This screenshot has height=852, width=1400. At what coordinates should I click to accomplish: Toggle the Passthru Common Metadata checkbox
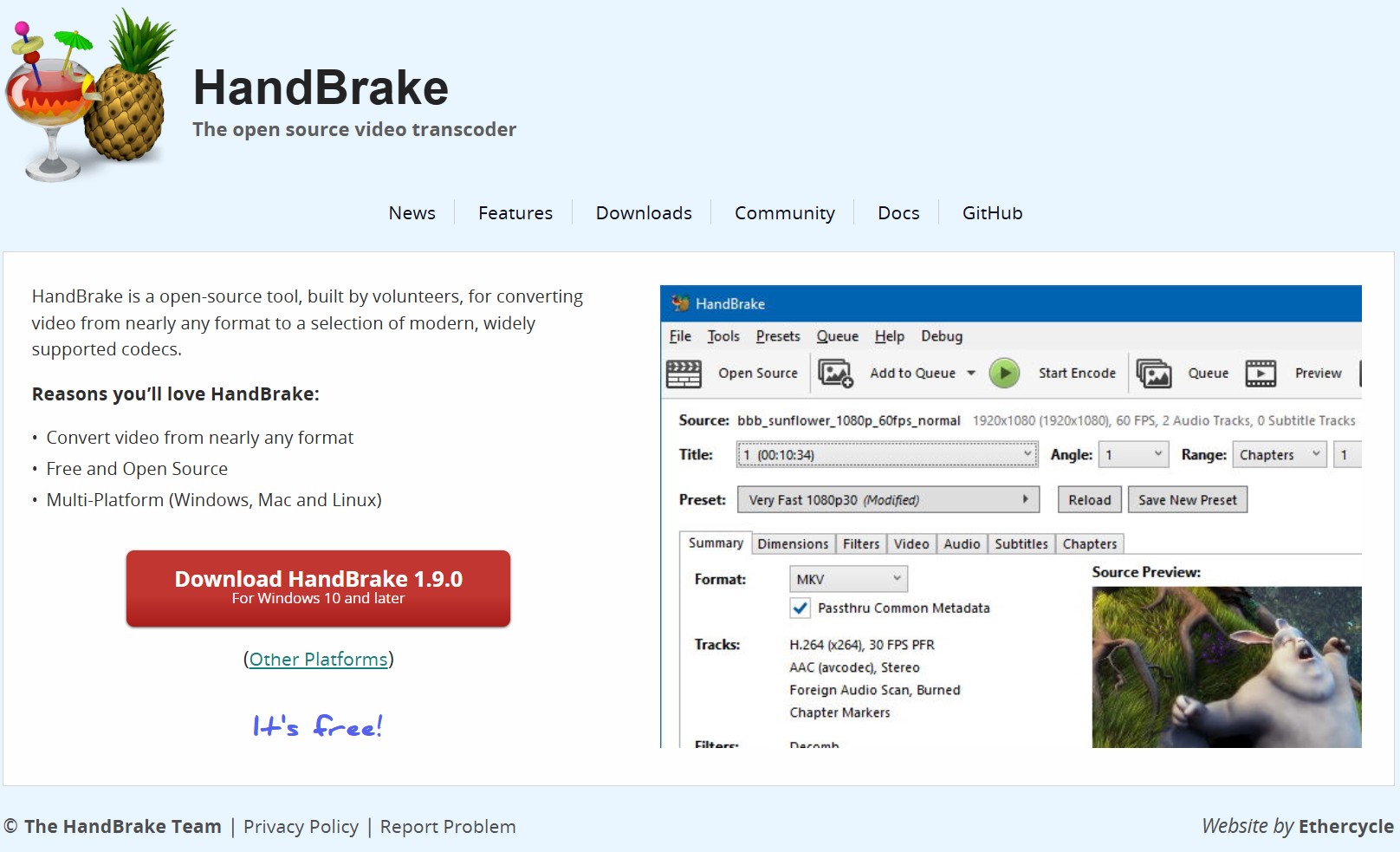coord(800,608)
